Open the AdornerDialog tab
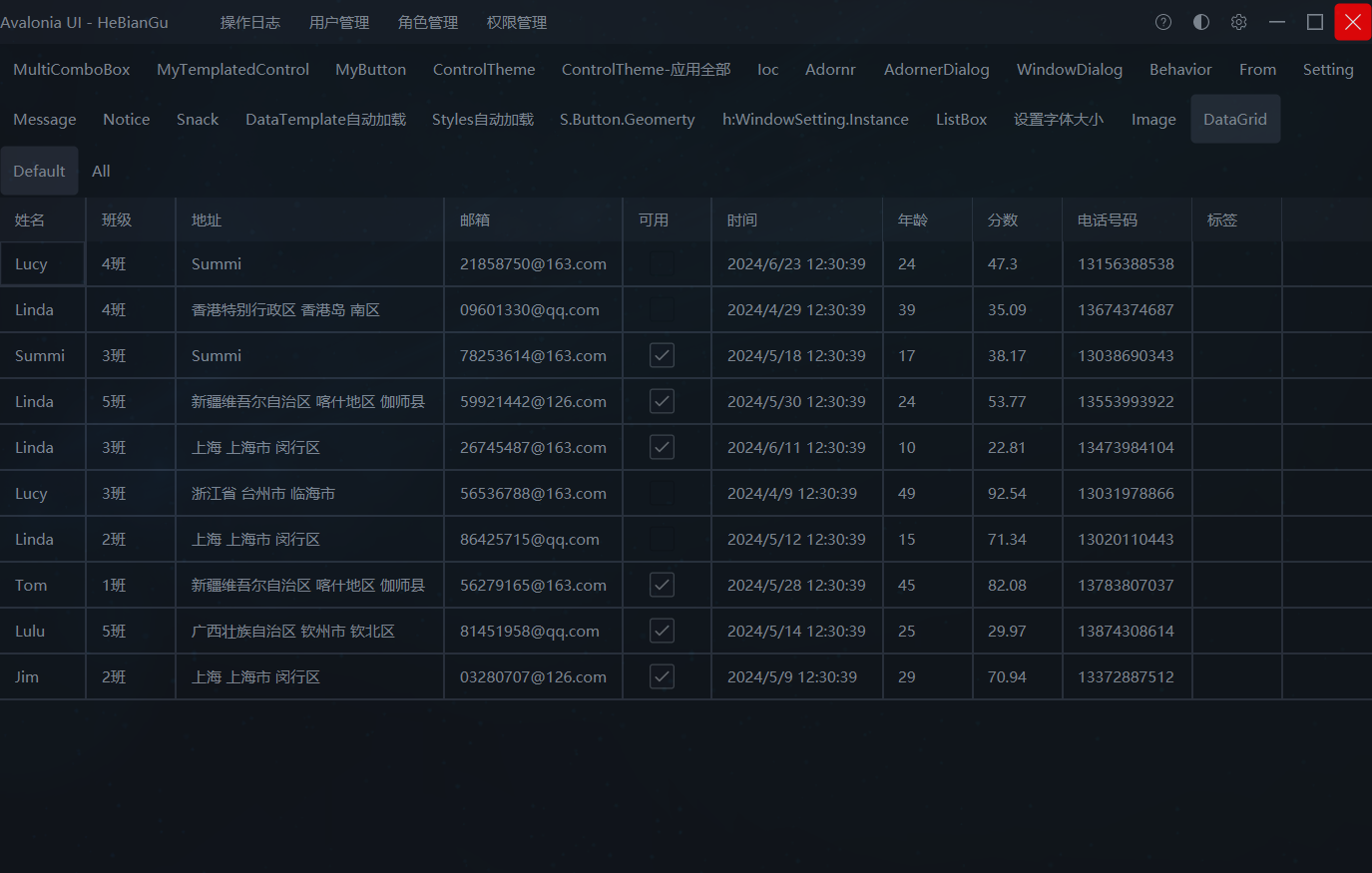This screenshot has height=873, width=1372. [x=937, y=69]
